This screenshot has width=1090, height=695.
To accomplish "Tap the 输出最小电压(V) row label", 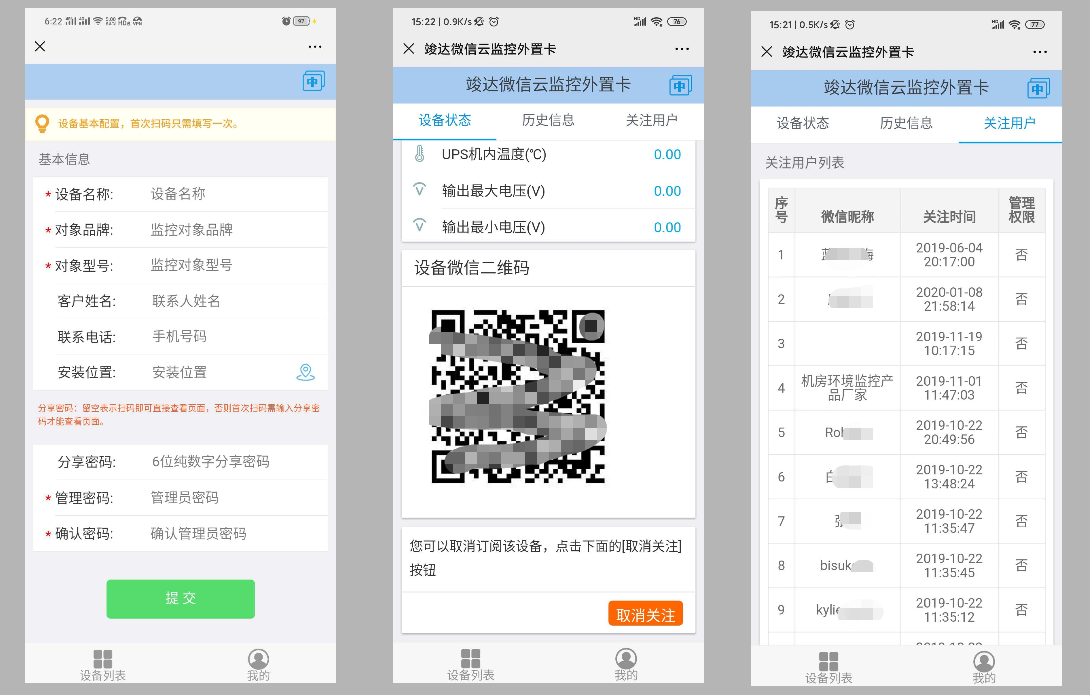I will tap(494, 227).
